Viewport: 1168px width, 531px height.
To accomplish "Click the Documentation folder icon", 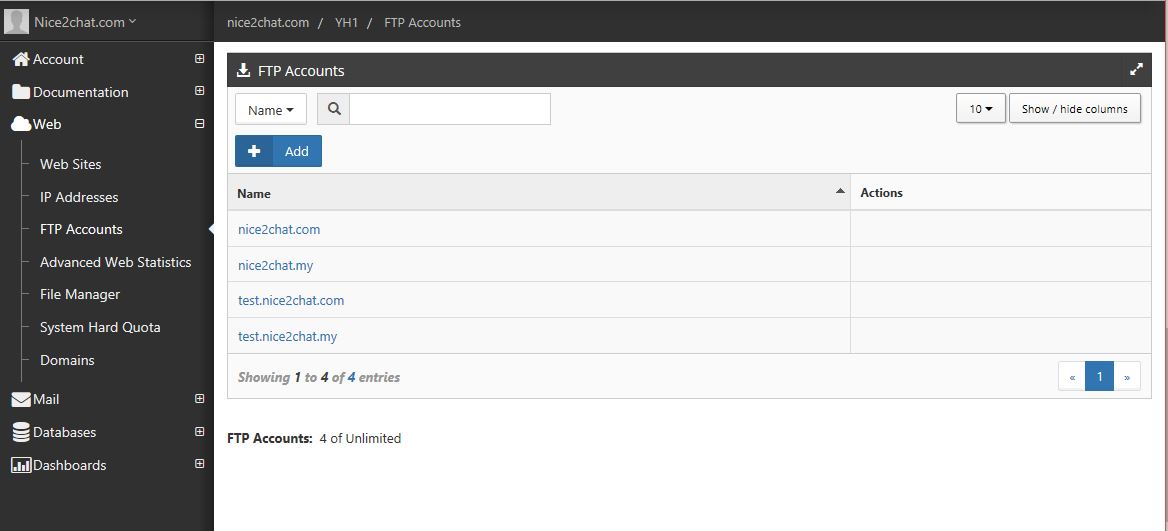I will [x=21, y=92].
